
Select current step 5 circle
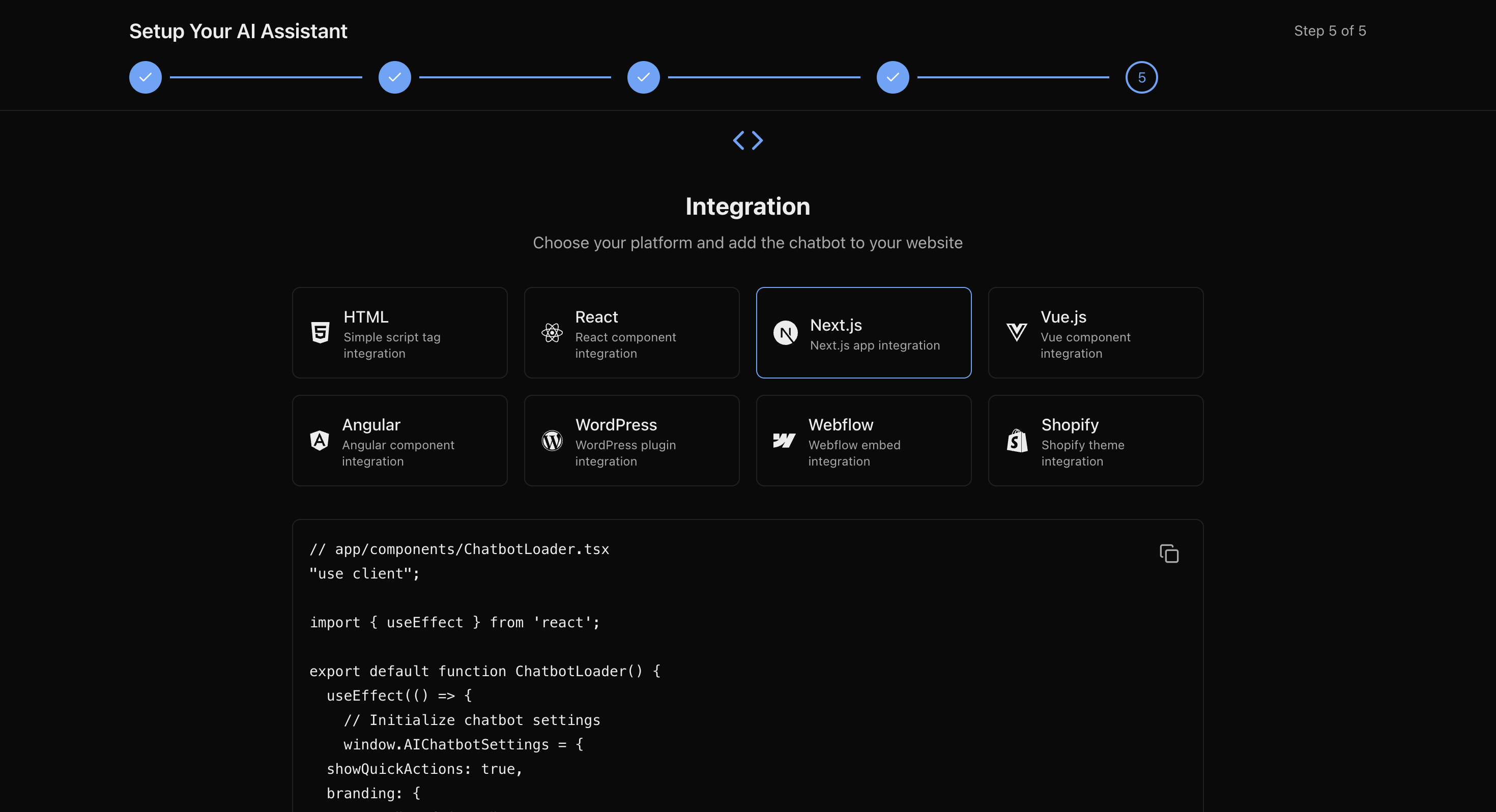(1141, 77)
